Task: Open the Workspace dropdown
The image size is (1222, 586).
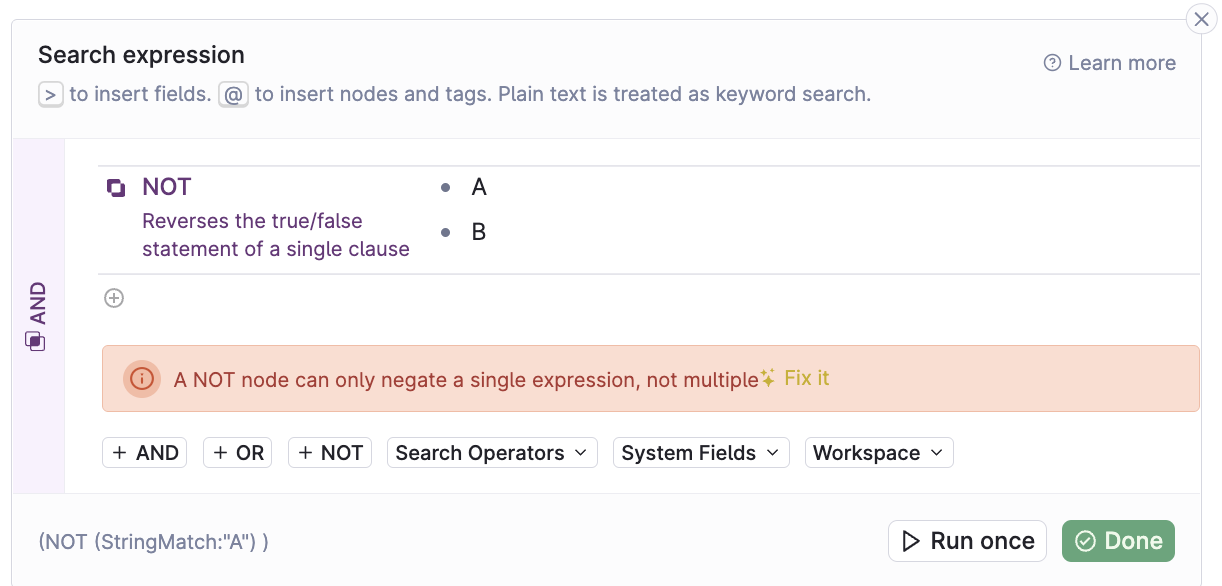Action: click(879, 453)
